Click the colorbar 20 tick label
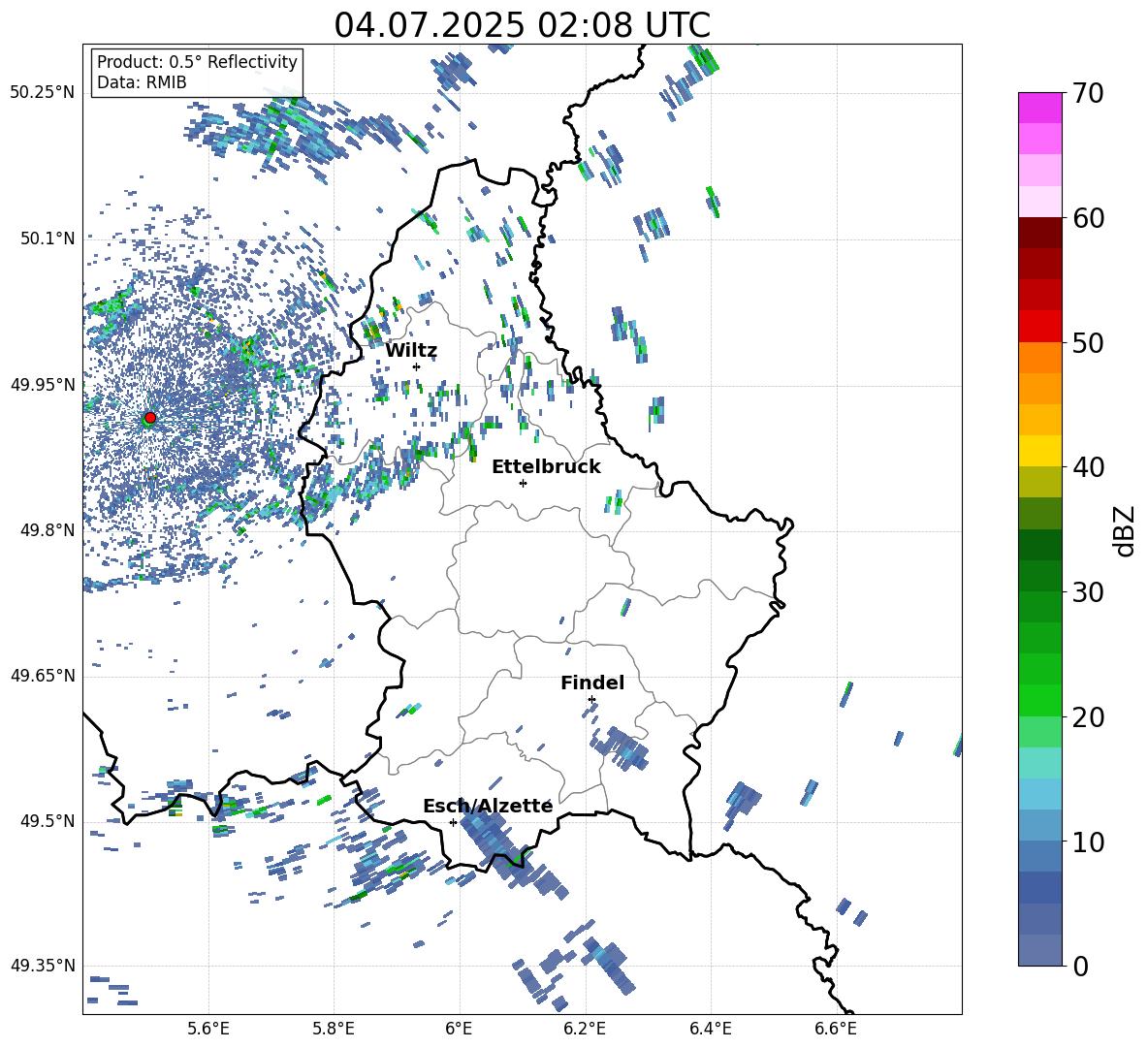The height and width of the screenshot is (1048, 1148). point(1088,717)
